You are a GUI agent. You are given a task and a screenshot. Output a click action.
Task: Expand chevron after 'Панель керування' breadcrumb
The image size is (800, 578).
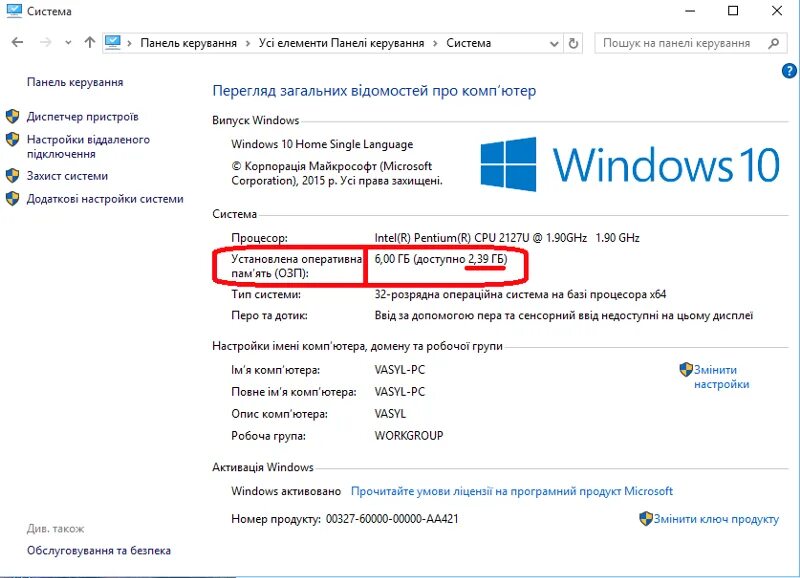[247, 43]
